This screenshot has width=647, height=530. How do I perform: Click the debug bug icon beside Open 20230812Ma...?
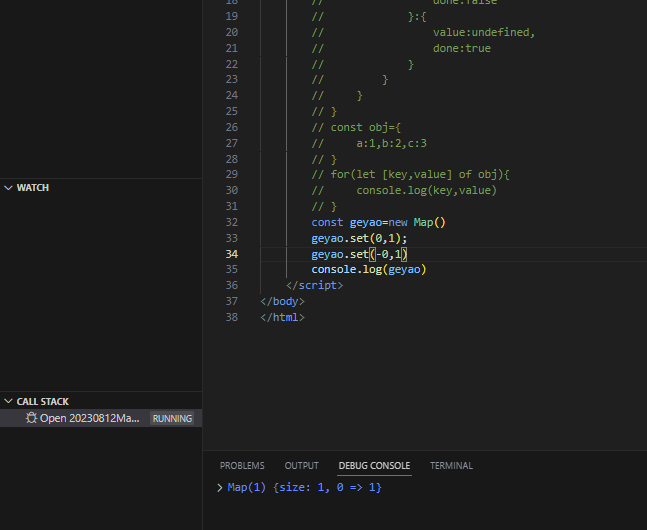pos(31,418)
